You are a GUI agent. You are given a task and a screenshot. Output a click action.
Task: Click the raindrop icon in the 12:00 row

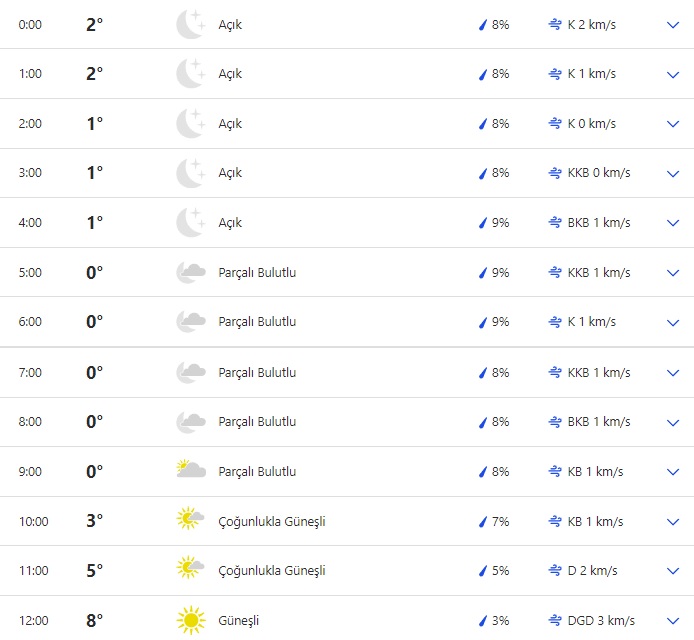coord(482,621)
